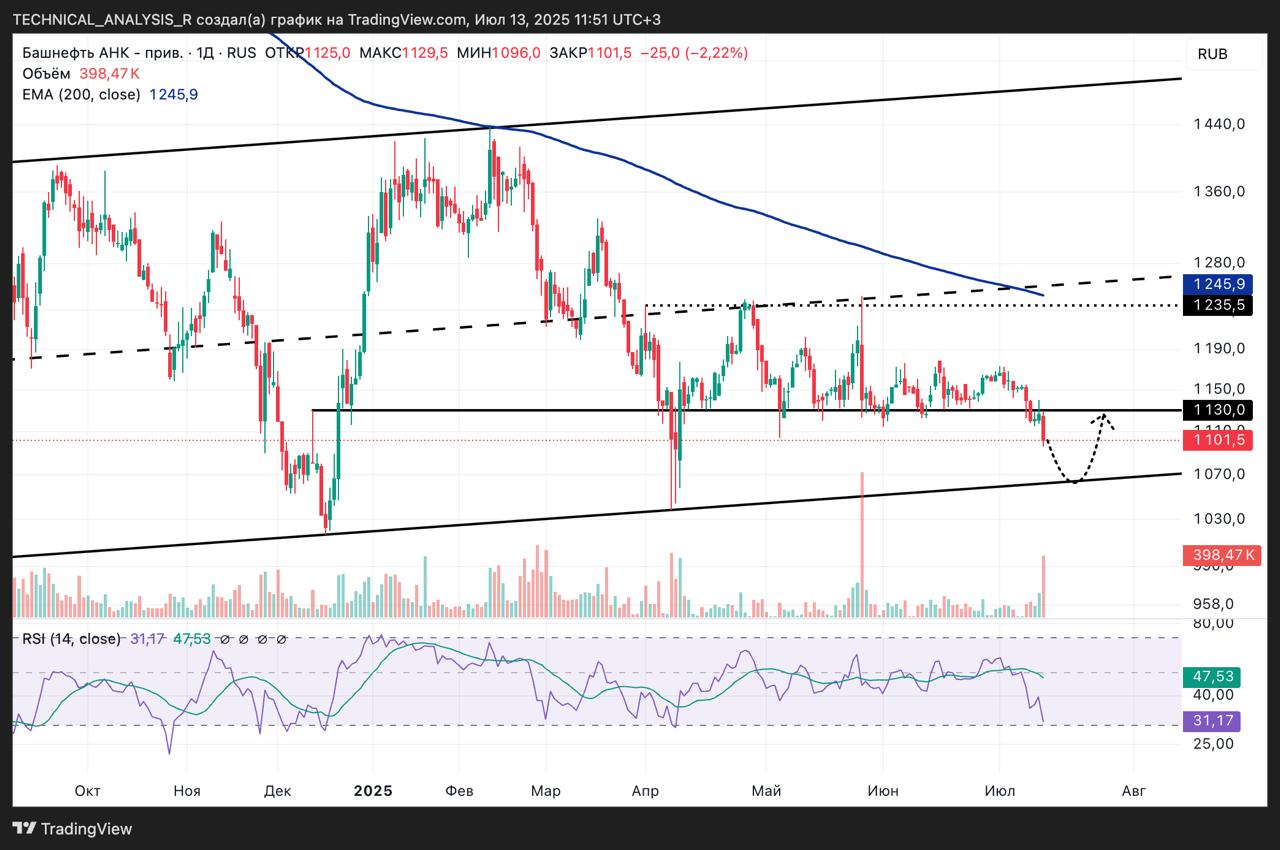Click the black 1130,0 level price tag
Image resolution: width=1280 pixels, height=850 pixels.
point(1216,410)
